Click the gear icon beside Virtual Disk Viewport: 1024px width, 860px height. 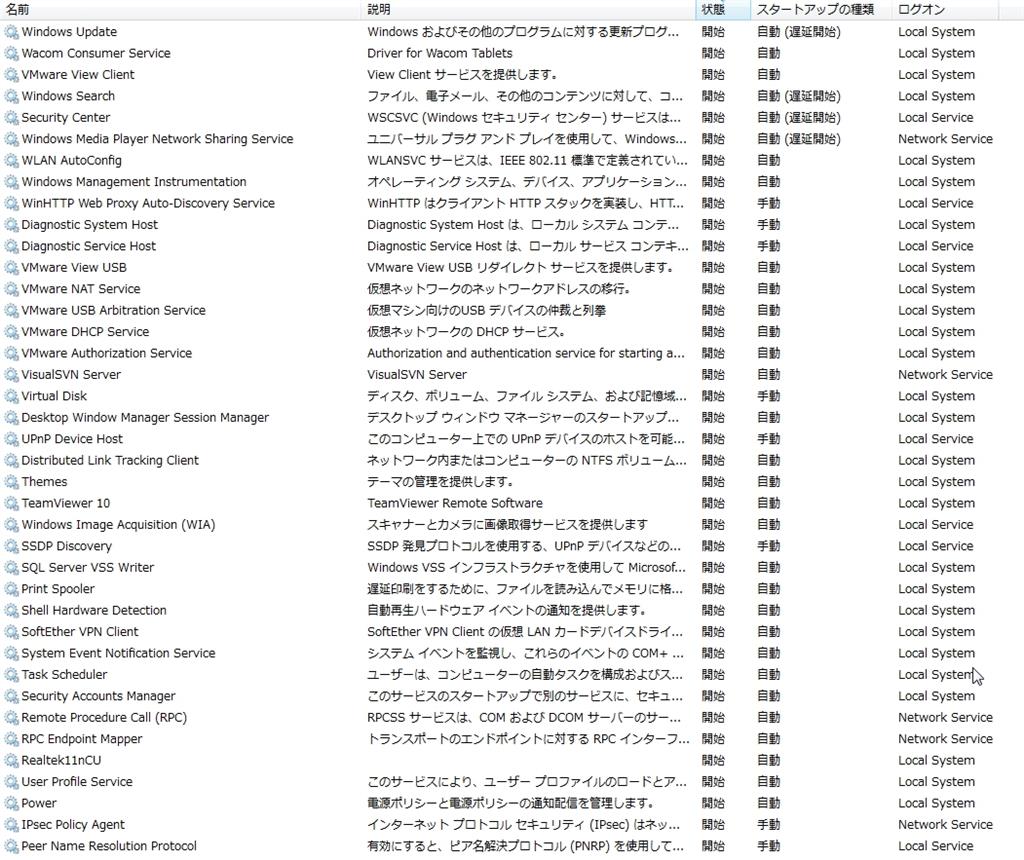(11, 396)
